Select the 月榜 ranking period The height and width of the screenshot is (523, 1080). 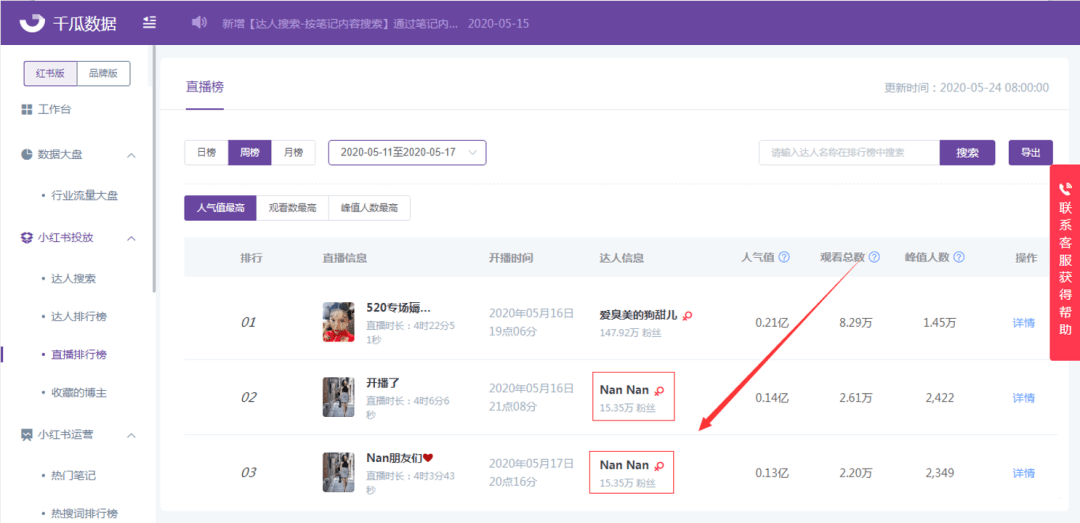pyautogui.click(x=293, y=153)
